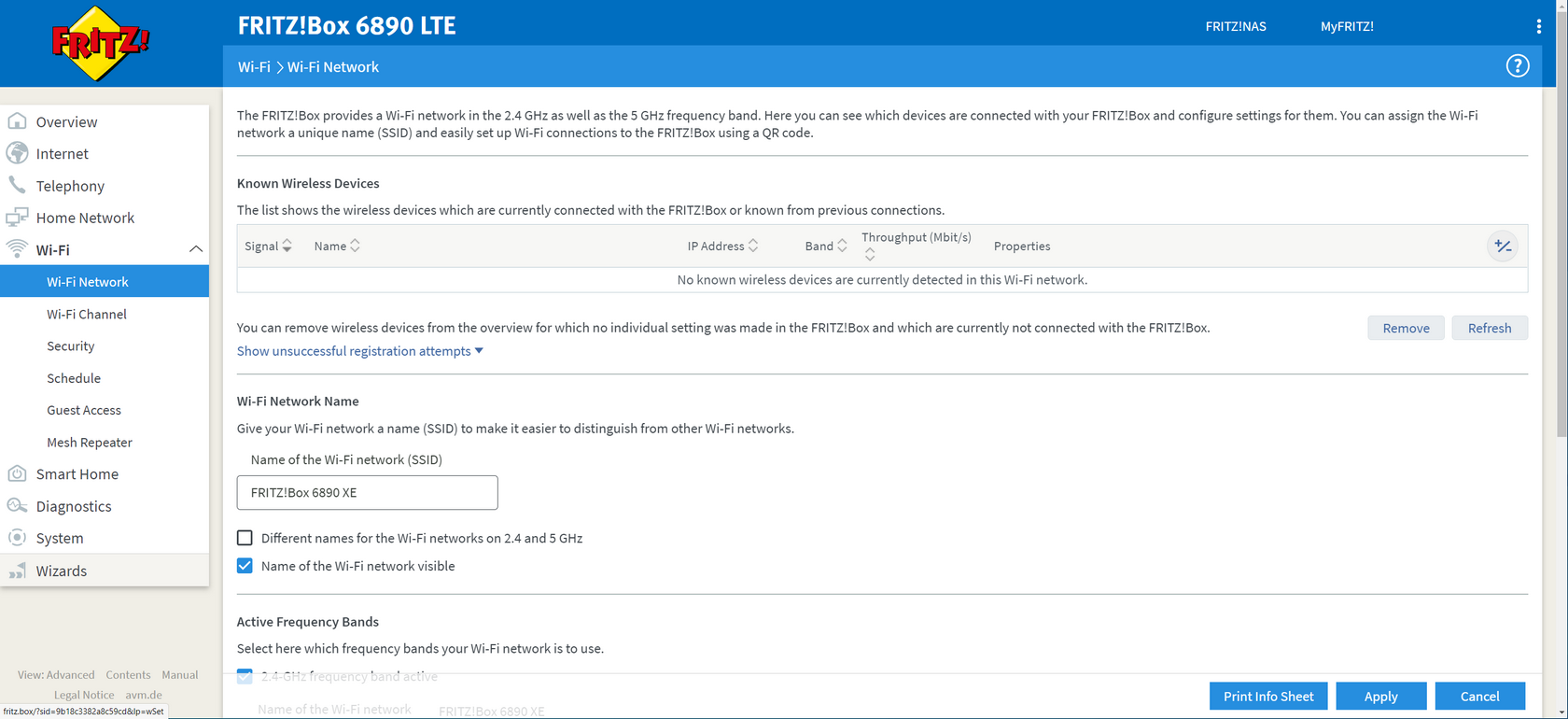Image resolution: width=1568 pixels, height=719 pixels.
Task: Click the Wi-Fi network SSID input field
Action: 368,492
